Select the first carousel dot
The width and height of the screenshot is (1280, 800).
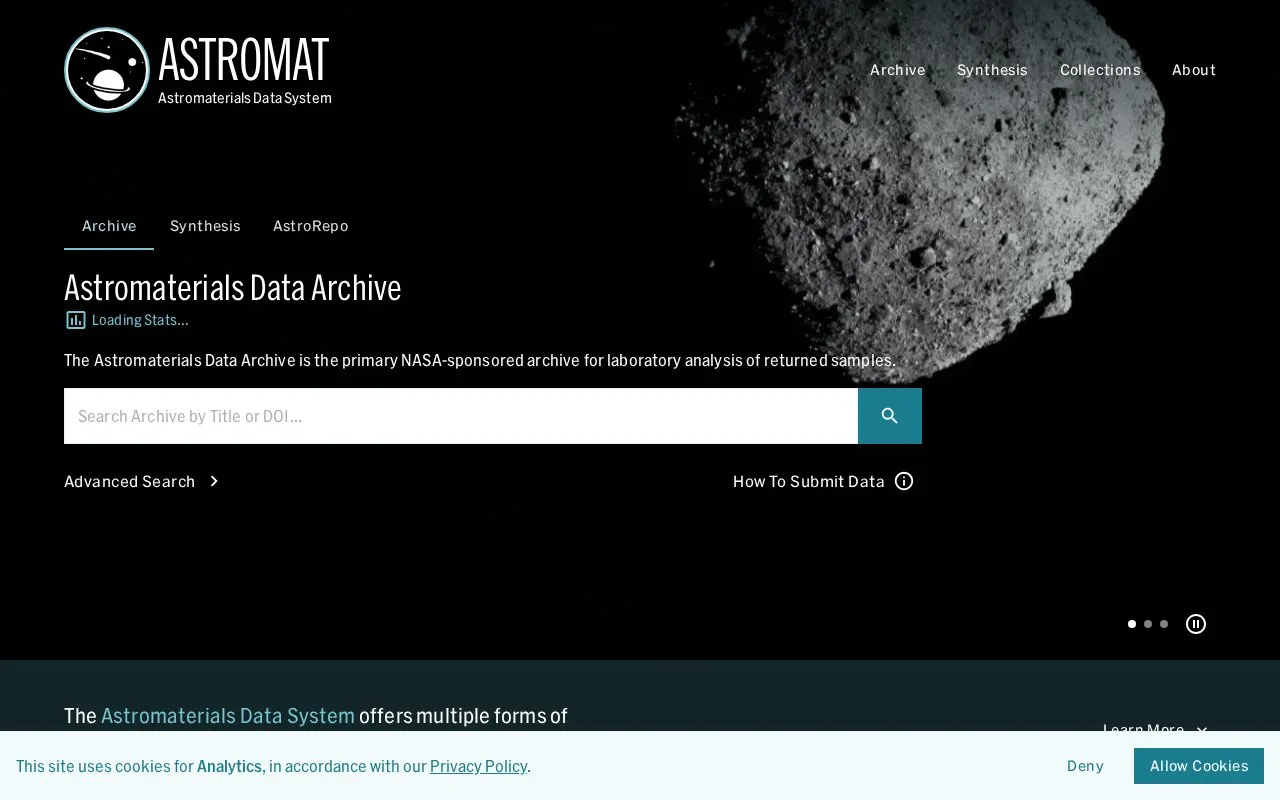point(1132,624)
